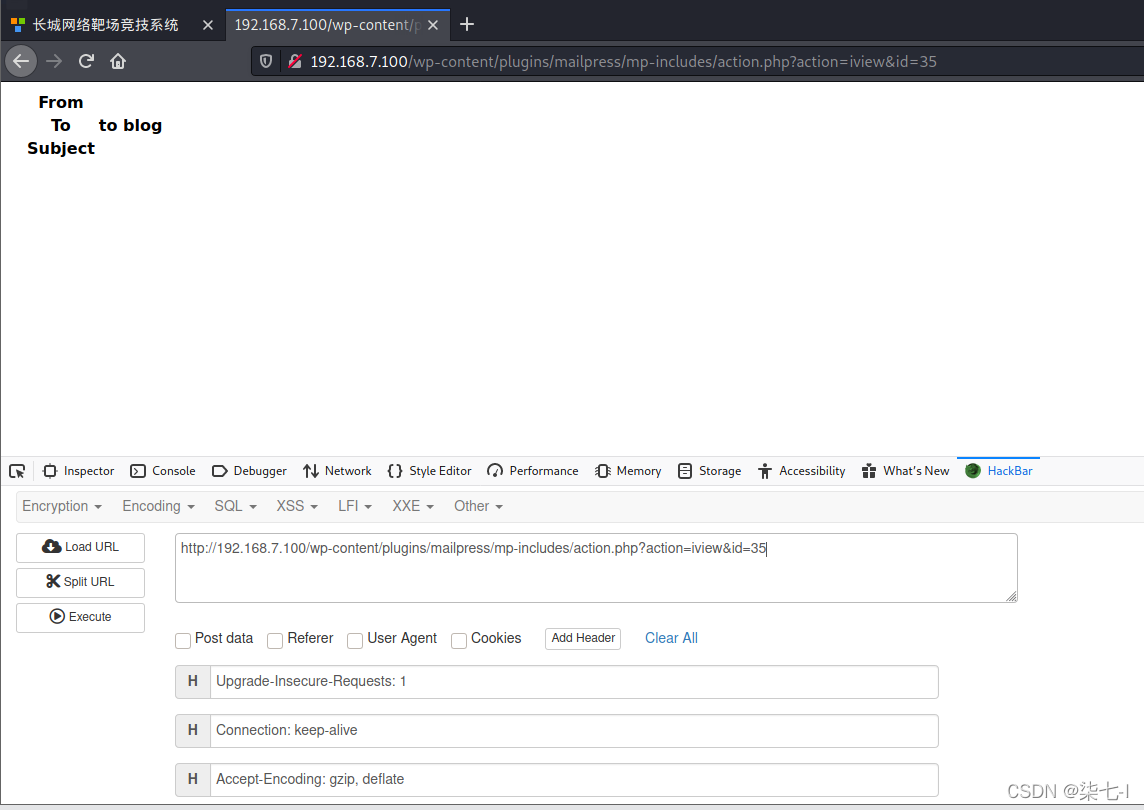
Task: Activate the element picker tool
Action: pyautogui.click(x=17, y=471)
